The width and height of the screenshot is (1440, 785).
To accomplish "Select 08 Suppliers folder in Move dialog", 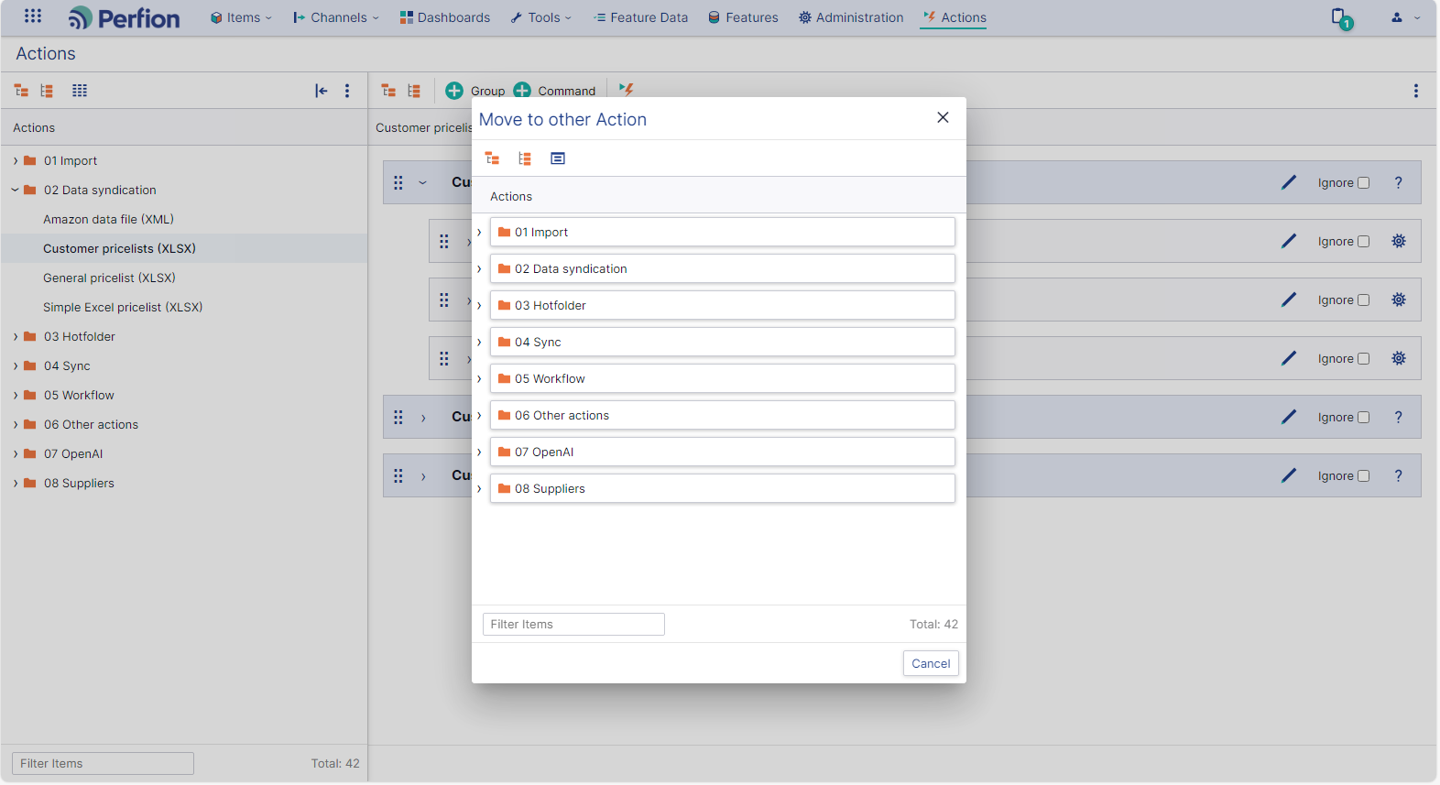I will tap(722, 488).
